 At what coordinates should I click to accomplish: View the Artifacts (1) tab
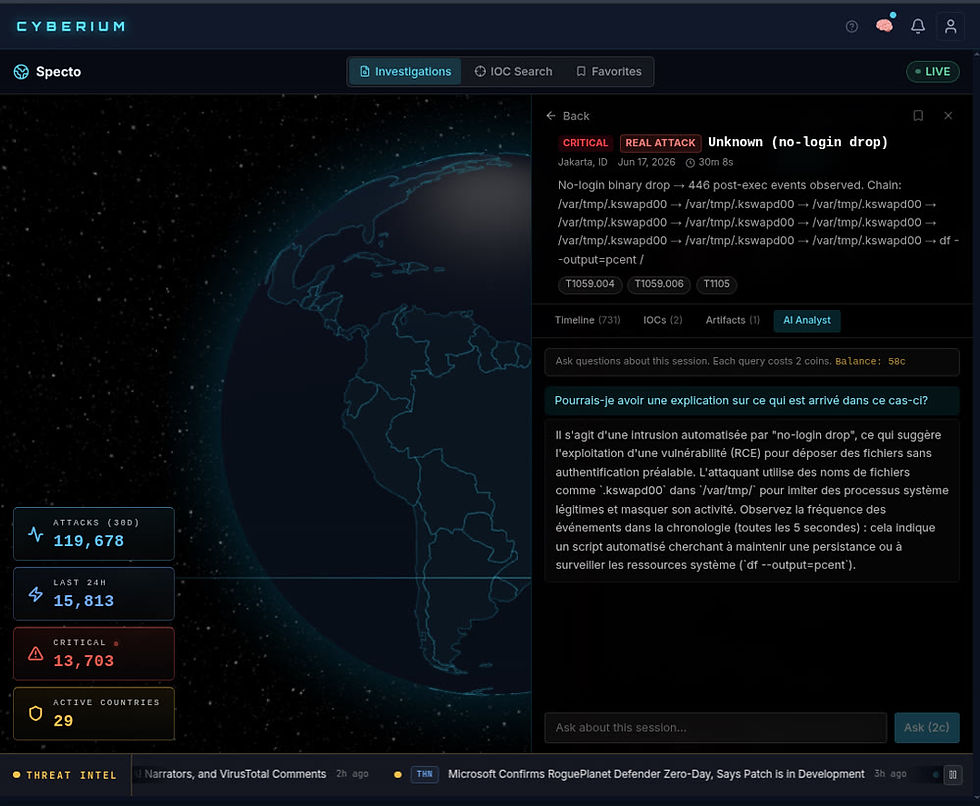pyautogui.click(x=732, y=321)
